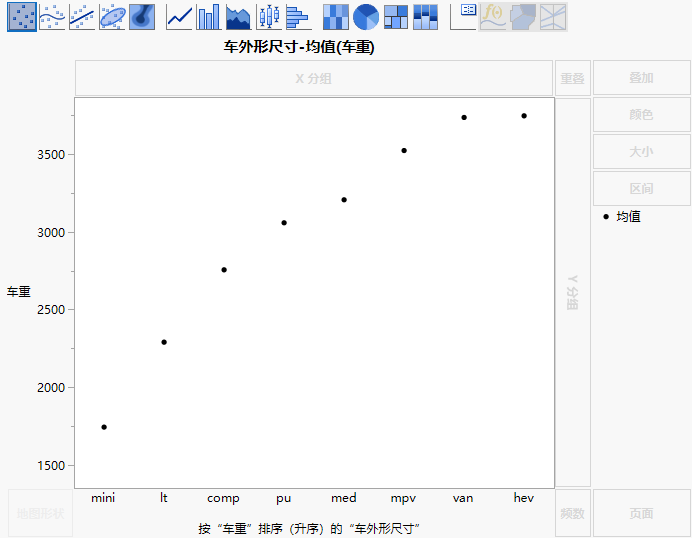
Task: Select the Smoother element icon
Action: [x=52, y=17]
